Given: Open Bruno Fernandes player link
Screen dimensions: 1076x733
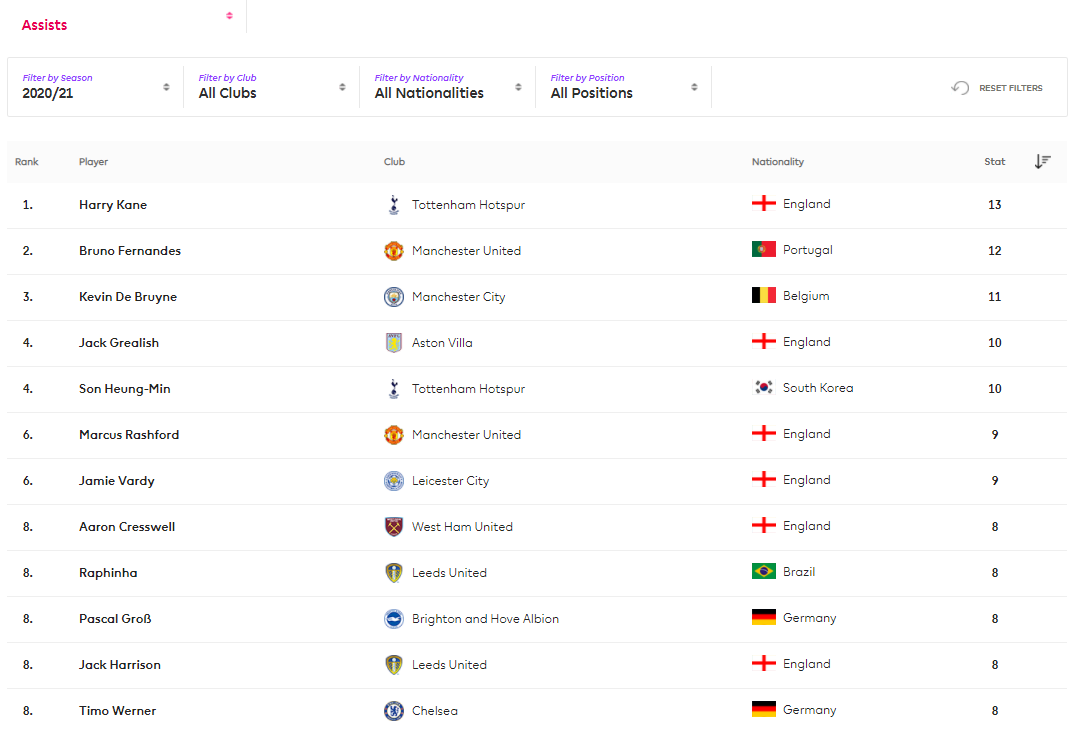Looking at the screenshot, I should tap(130, 251).
